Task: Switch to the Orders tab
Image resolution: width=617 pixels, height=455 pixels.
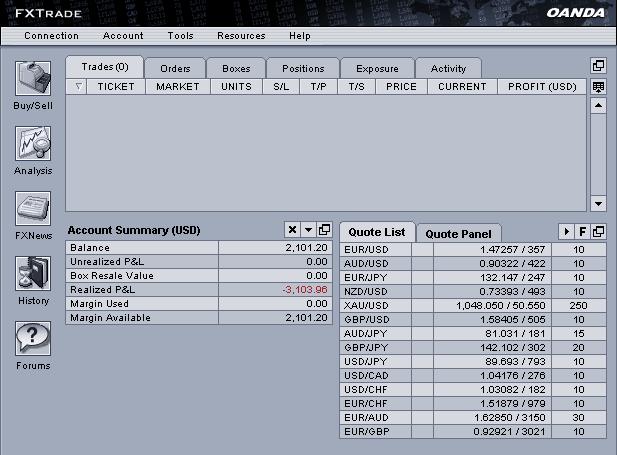Action: pos(175,68)
